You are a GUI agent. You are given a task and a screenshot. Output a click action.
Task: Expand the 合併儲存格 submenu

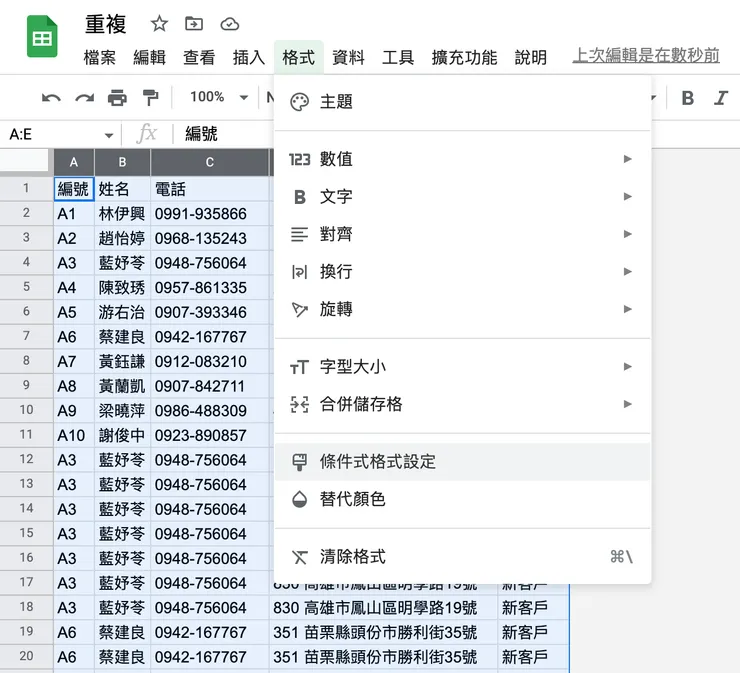pos(462,404)
